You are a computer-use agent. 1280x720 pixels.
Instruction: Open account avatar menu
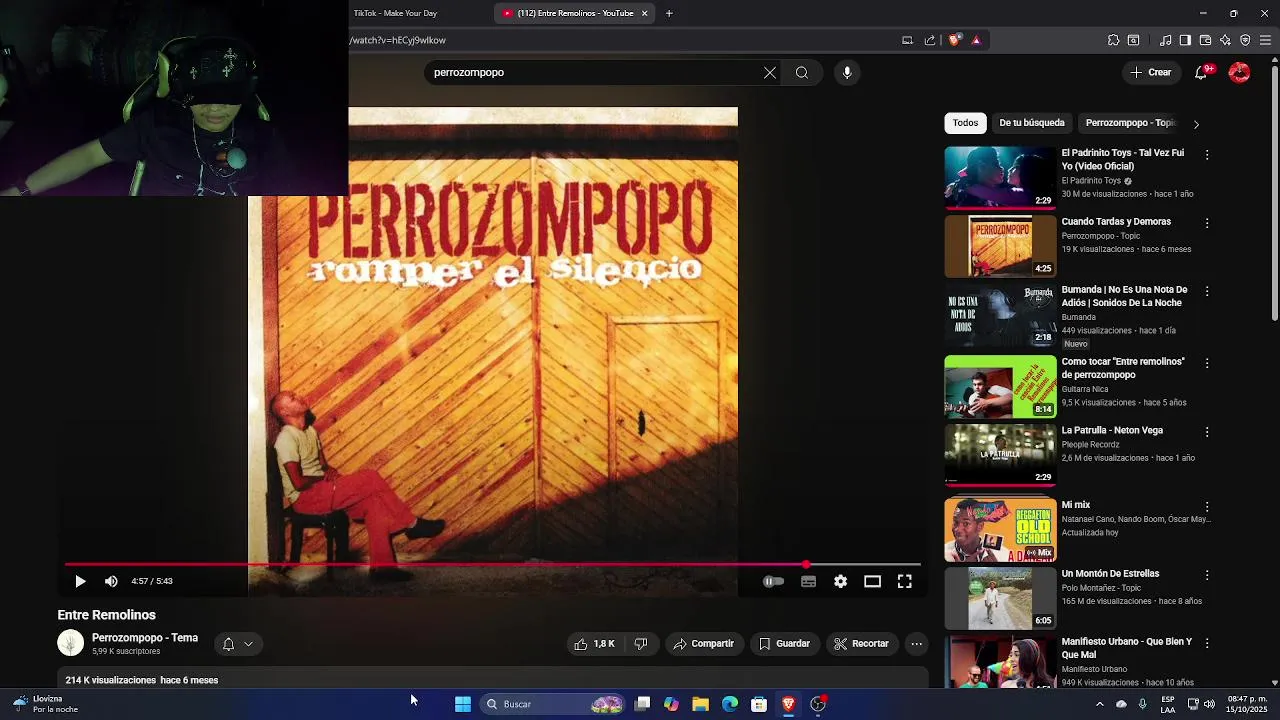point(1239,72)
